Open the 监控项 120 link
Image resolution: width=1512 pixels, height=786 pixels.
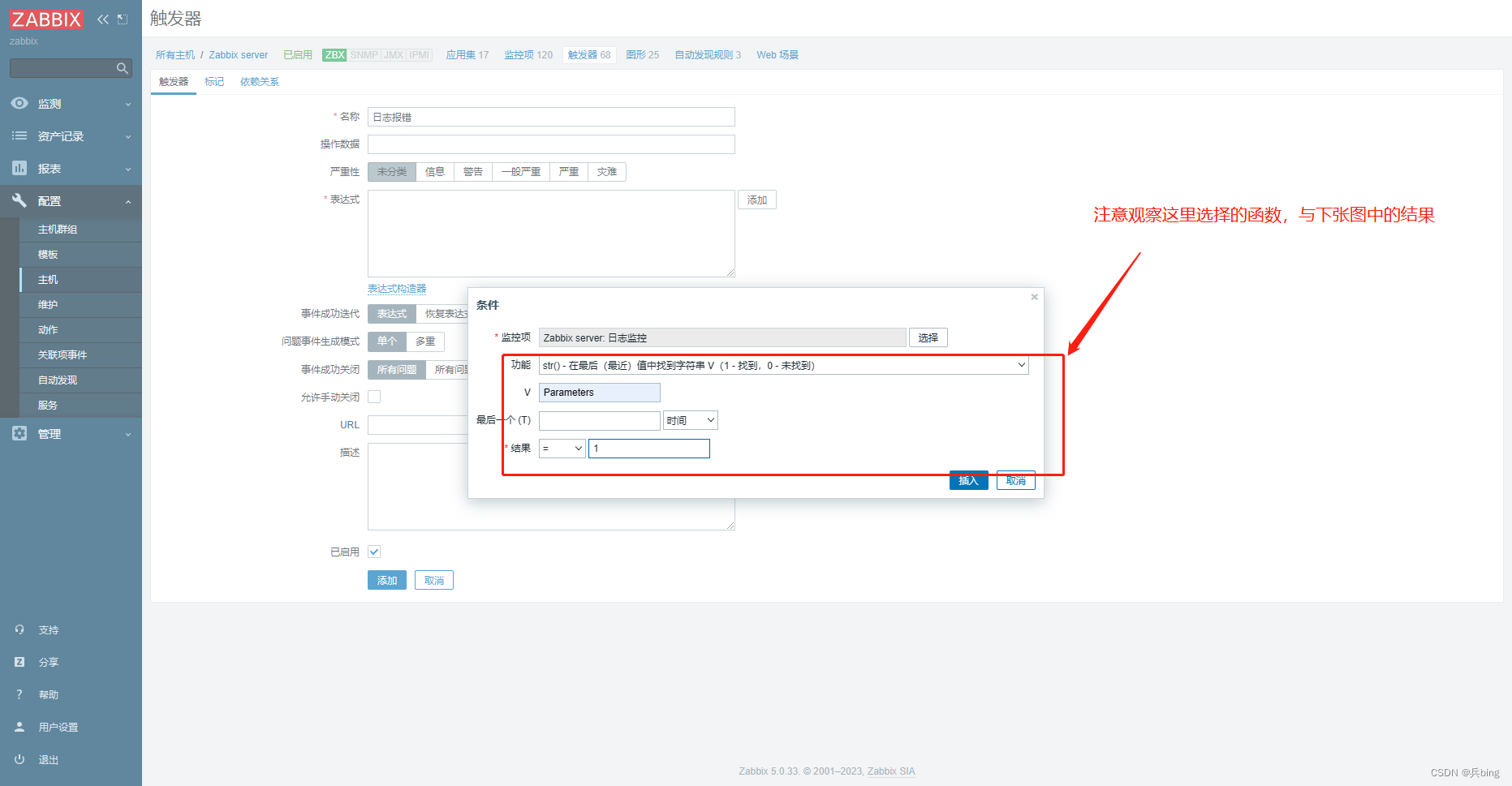pyautogui.click(x=528, y=55)
